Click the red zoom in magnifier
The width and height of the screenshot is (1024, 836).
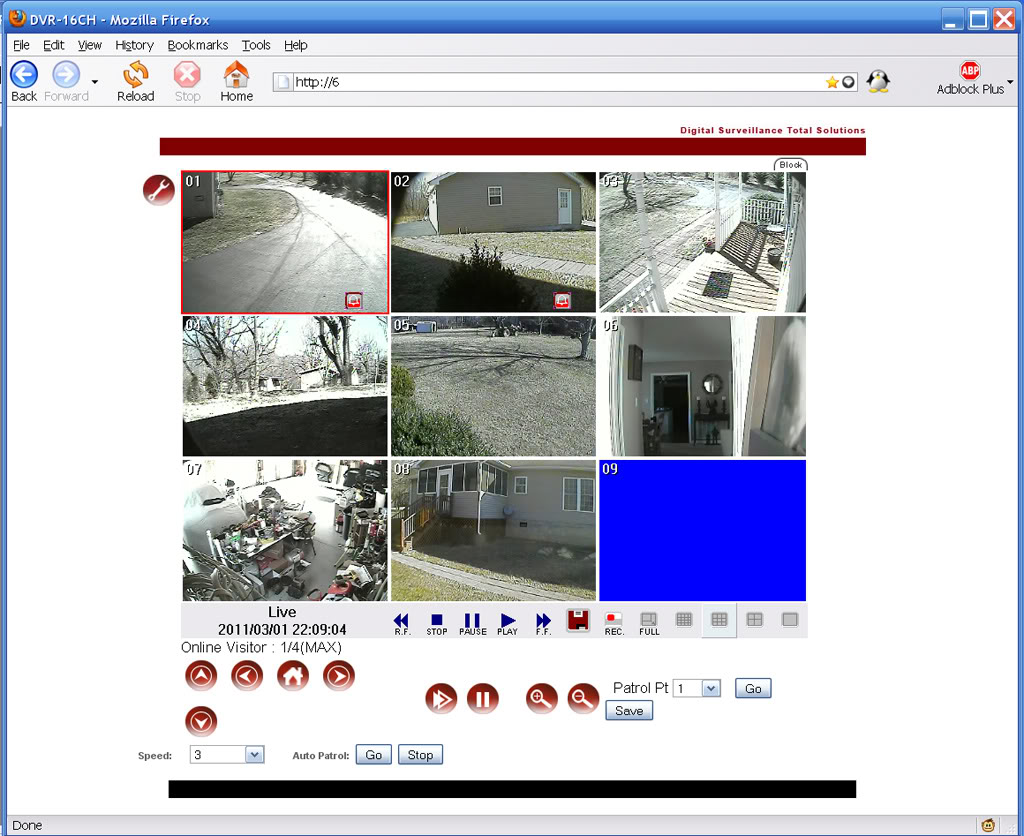pos(541,698)
